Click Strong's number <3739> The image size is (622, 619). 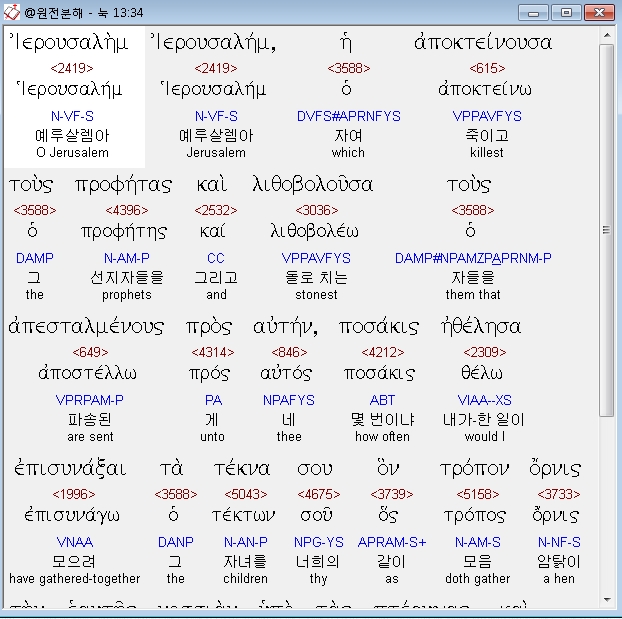(392, 494)
